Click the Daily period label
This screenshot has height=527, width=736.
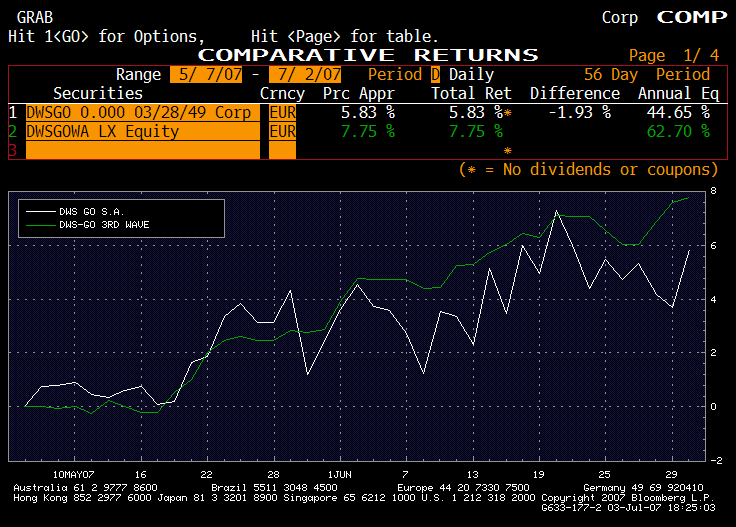(x=471, y=75)
